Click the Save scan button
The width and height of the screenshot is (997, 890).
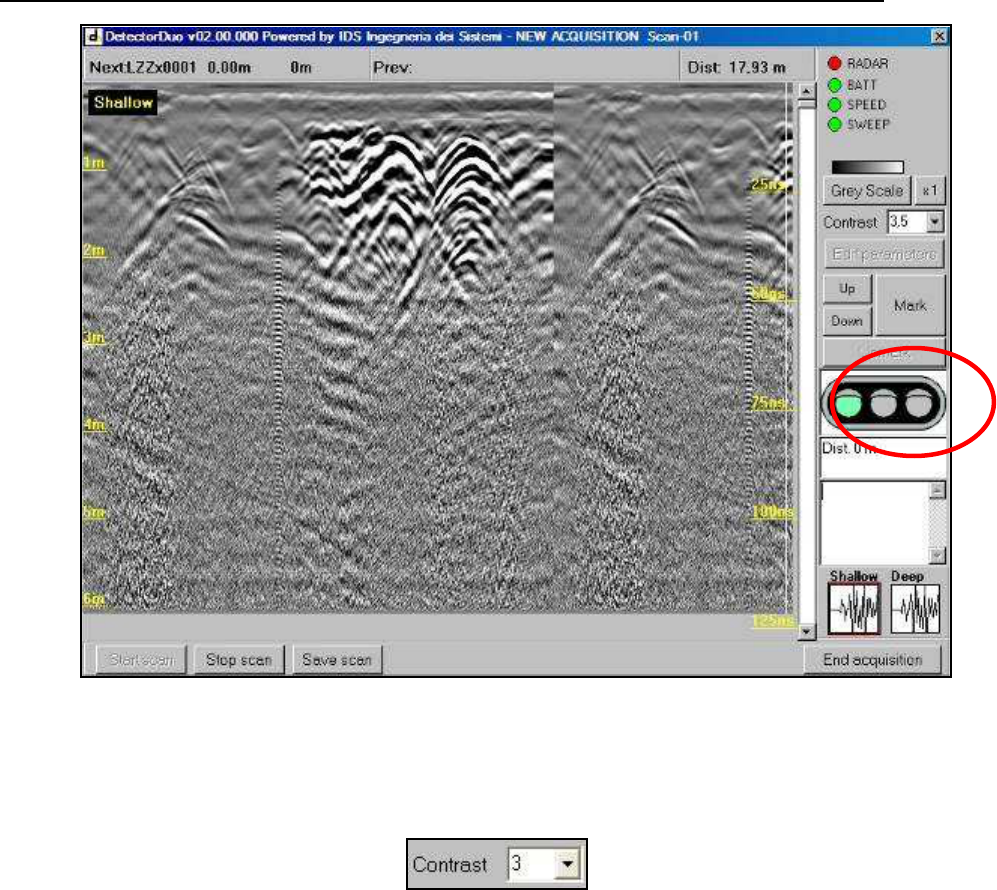(337, 660)
